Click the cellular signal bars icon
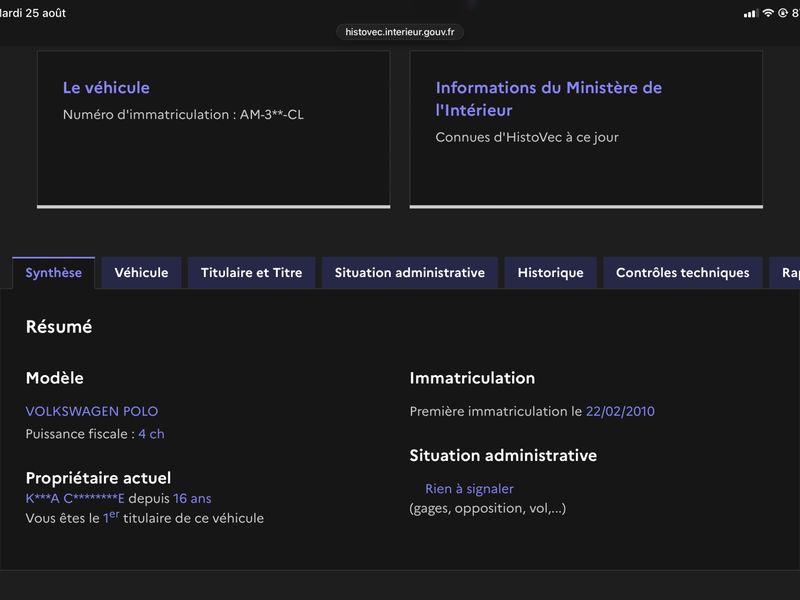Viewport: 800px width, 600px height. tap(751, 14)
